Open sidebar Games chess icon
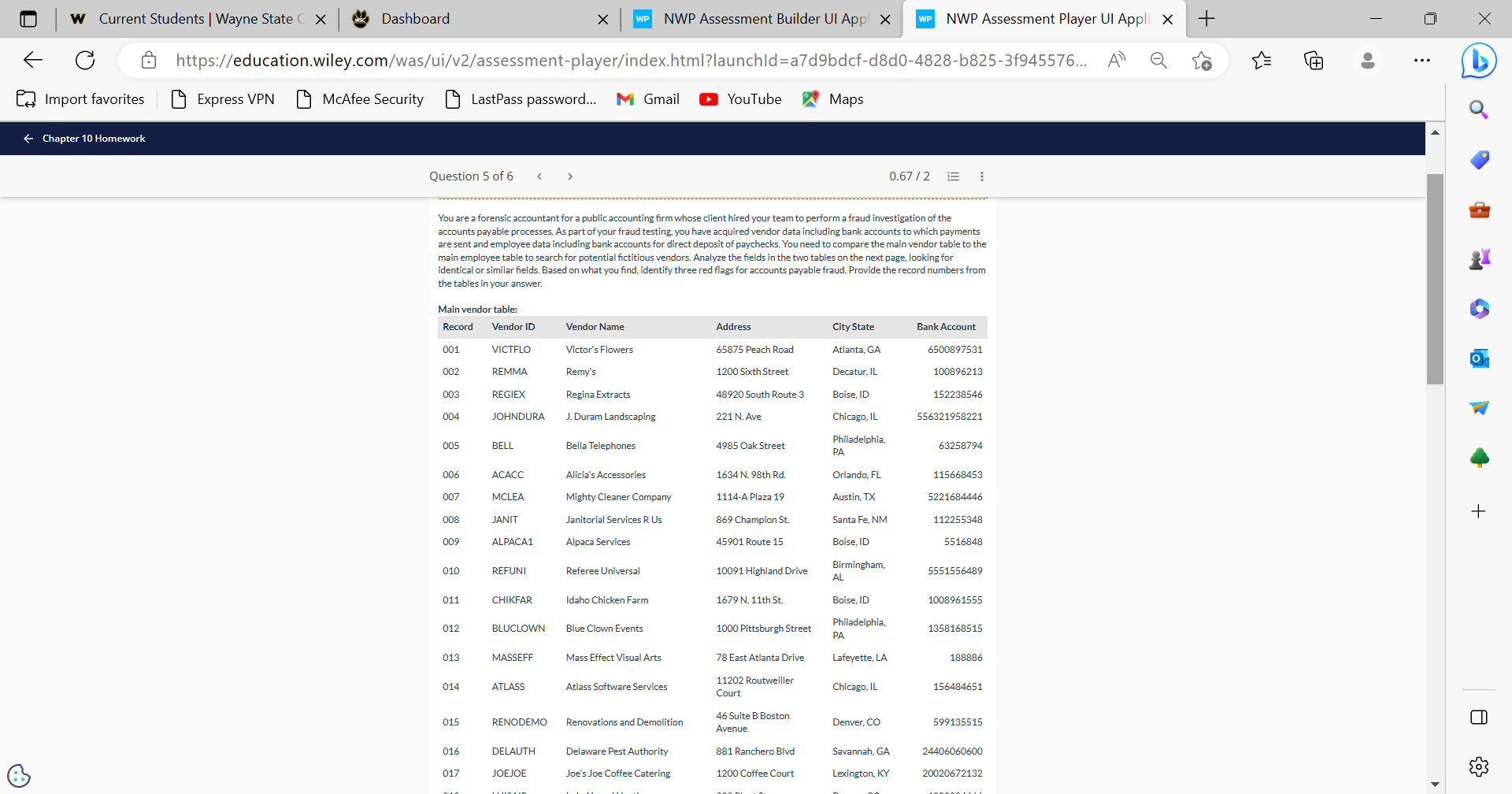 point(1479,259)
